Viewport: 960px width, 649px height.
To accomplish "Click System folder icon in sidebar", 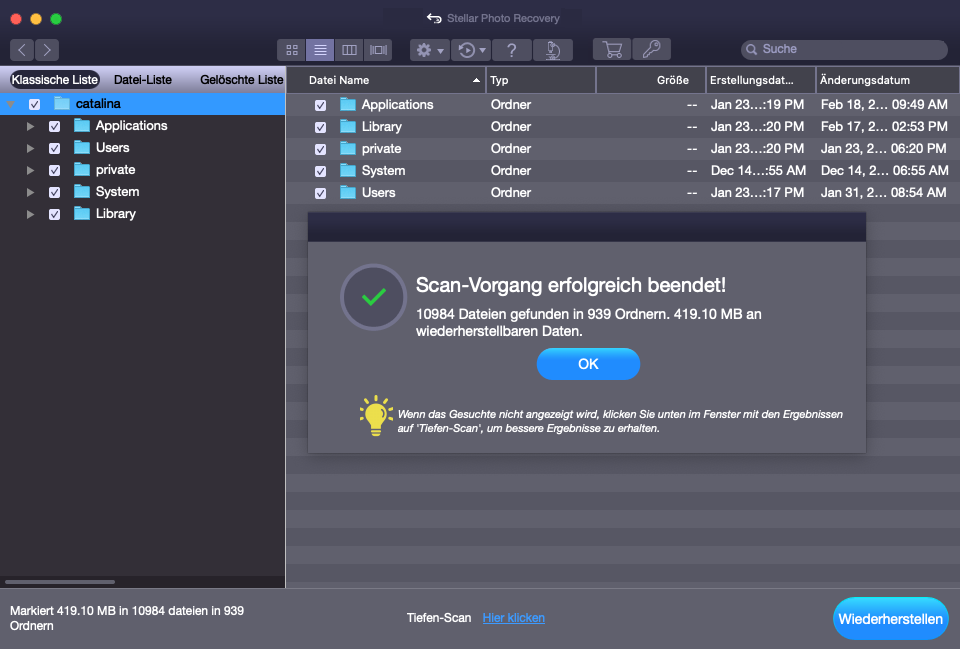I will point(82,191).
